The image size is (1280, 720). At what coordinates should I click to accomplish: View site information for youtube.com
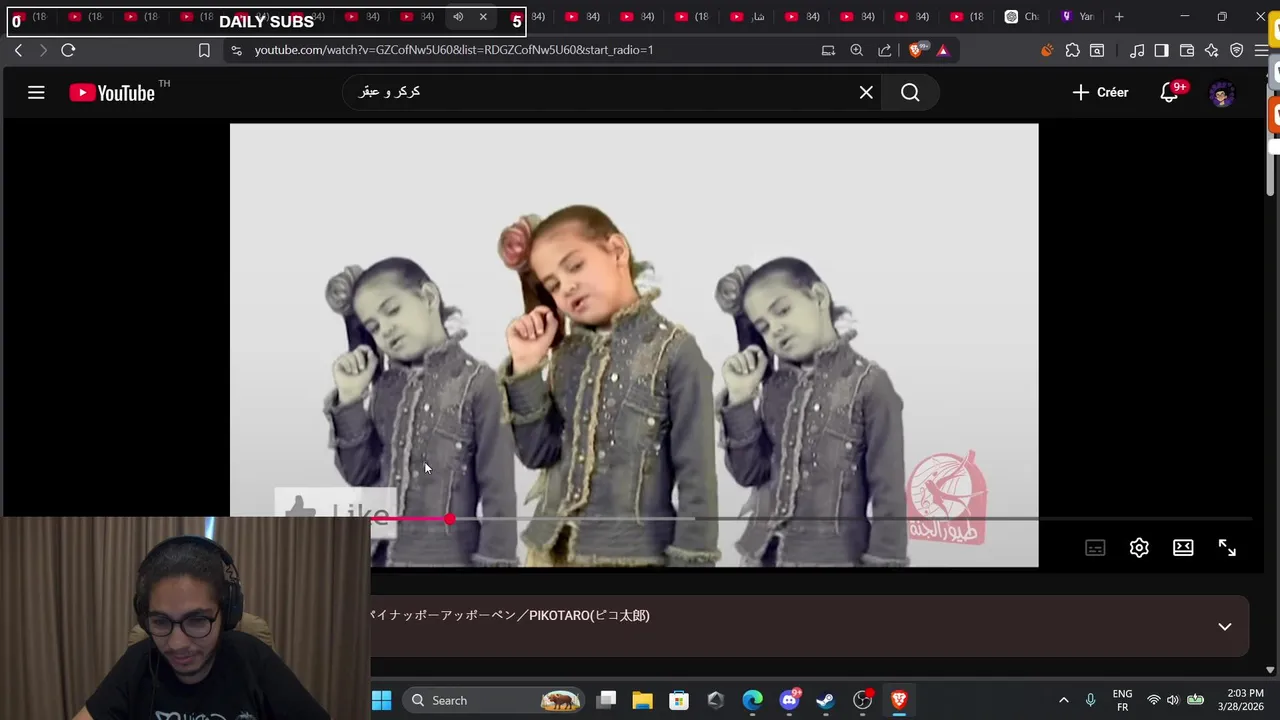click(236, 50)
